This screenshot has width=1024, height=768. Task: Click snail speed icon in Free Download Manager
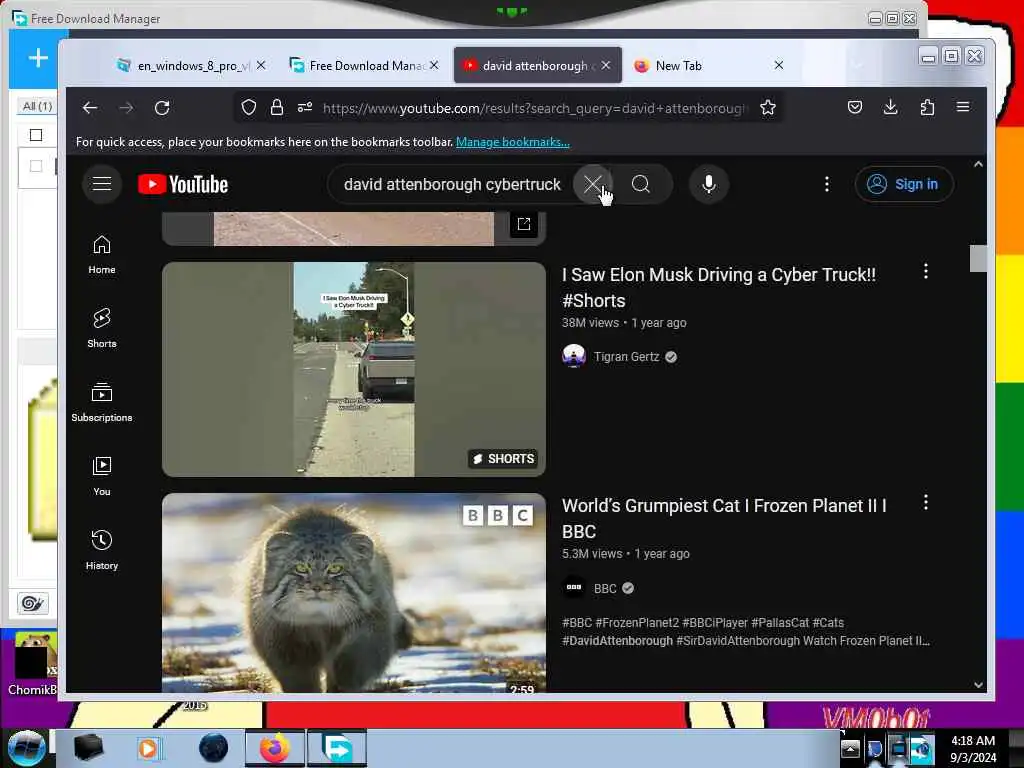[32, 603]
